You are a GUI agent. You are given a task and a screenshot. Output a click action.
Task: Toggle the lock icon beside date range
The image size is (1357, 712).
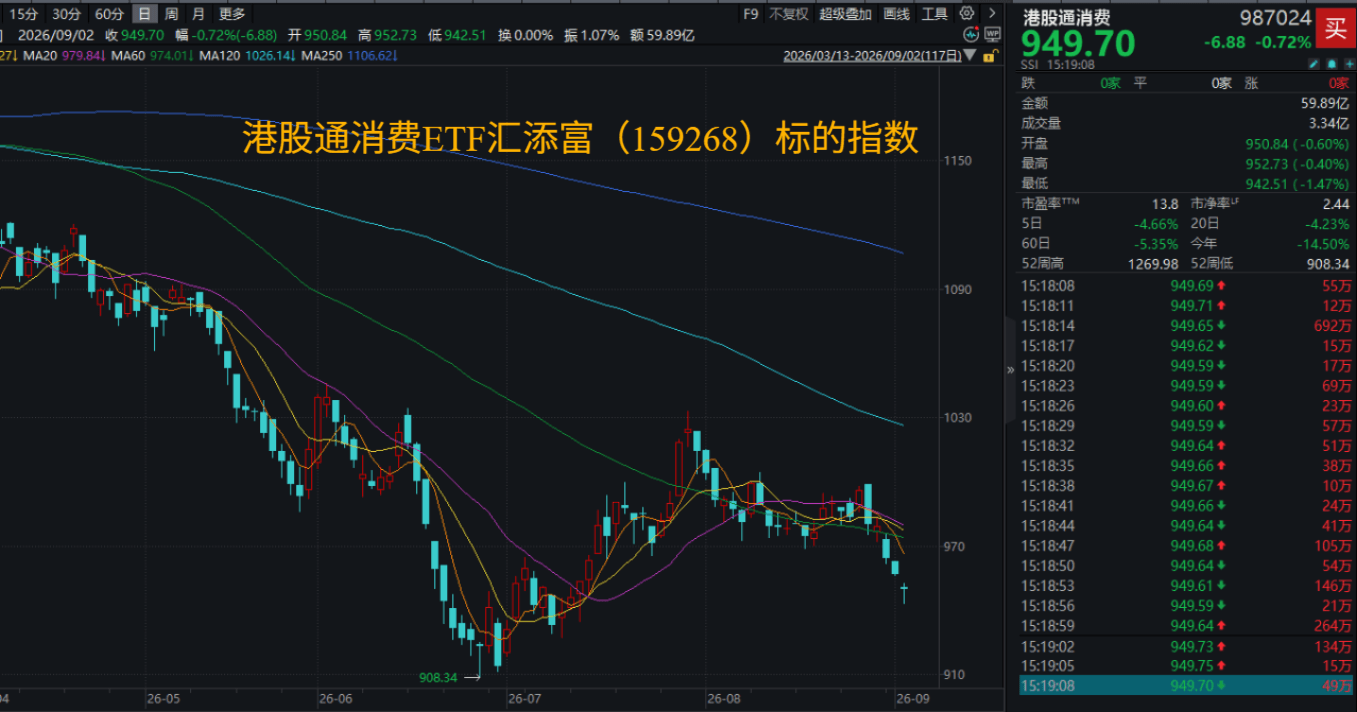[991, 57]
